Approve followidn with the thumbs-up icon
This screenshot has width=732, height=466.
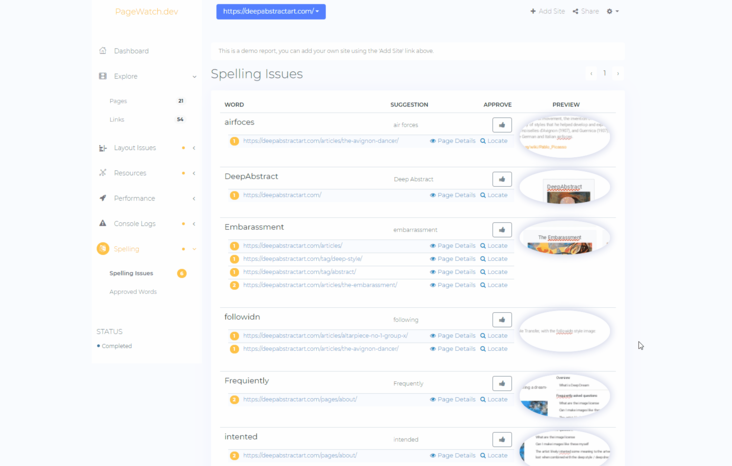click(x=502, y=320)
